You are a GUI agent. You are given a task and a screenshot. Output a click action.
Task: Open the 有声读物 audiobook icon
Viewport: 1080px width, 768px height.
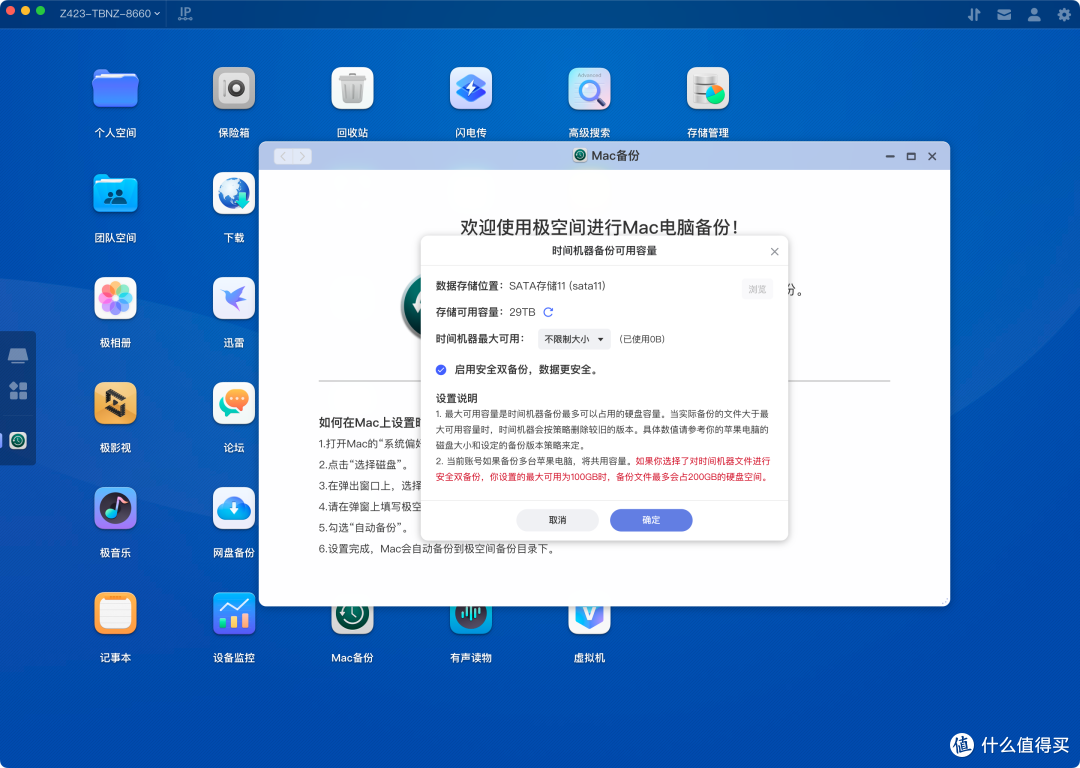tap(470, 620)
